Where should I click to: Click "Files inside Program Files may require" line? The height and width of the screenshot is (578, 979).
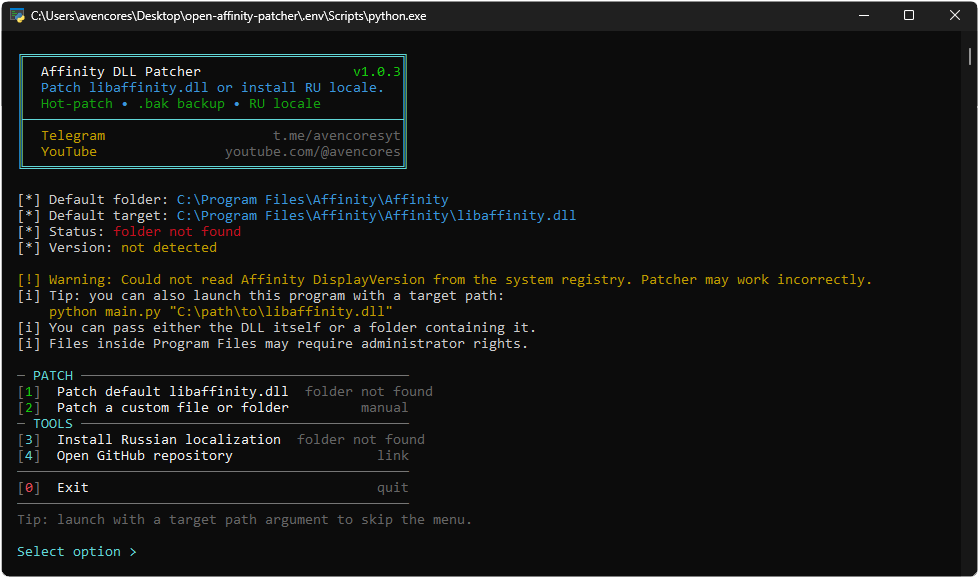273,344
